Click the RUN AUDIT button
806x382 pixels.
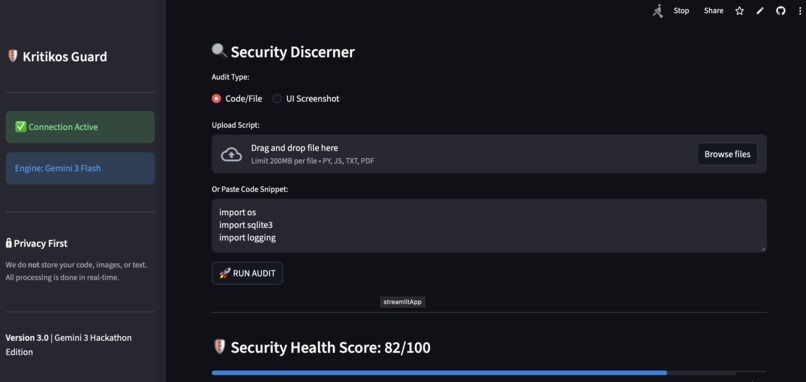point(247,274)
